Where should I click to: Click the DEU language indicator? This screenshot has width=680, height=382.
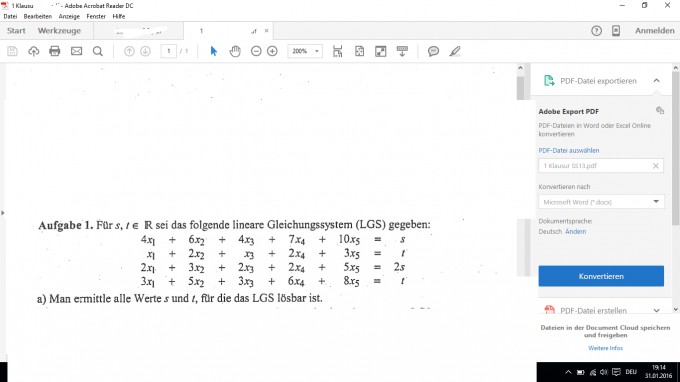tap(631, 372)
